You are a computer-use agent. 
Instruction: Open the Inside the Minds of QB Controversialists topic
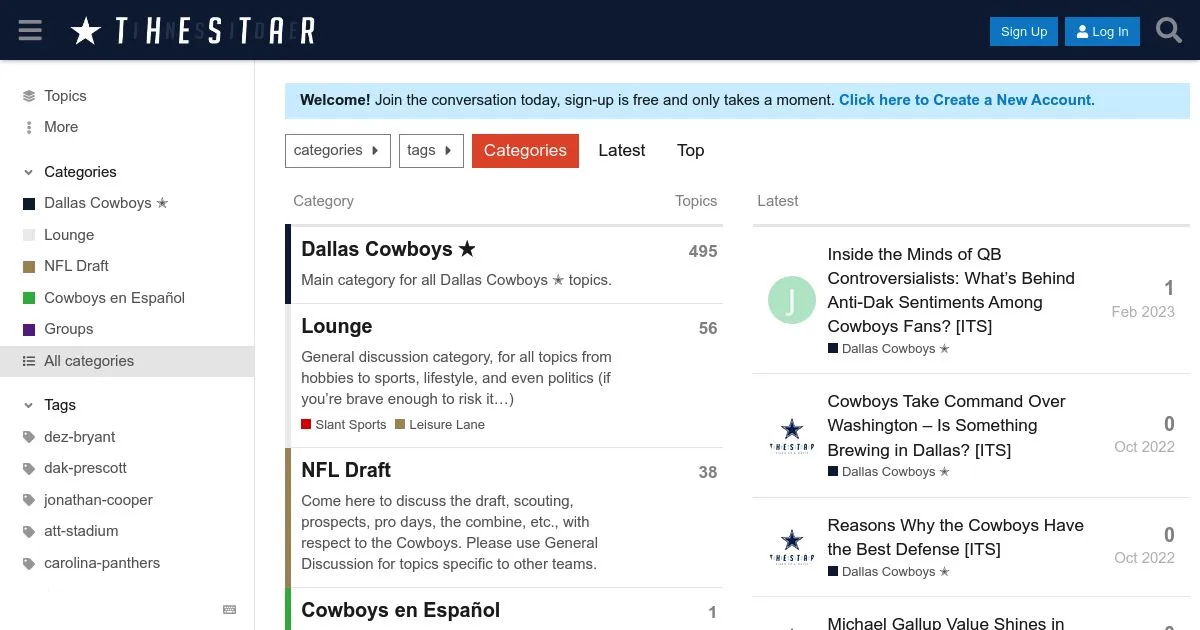click(x=951, y=290)
